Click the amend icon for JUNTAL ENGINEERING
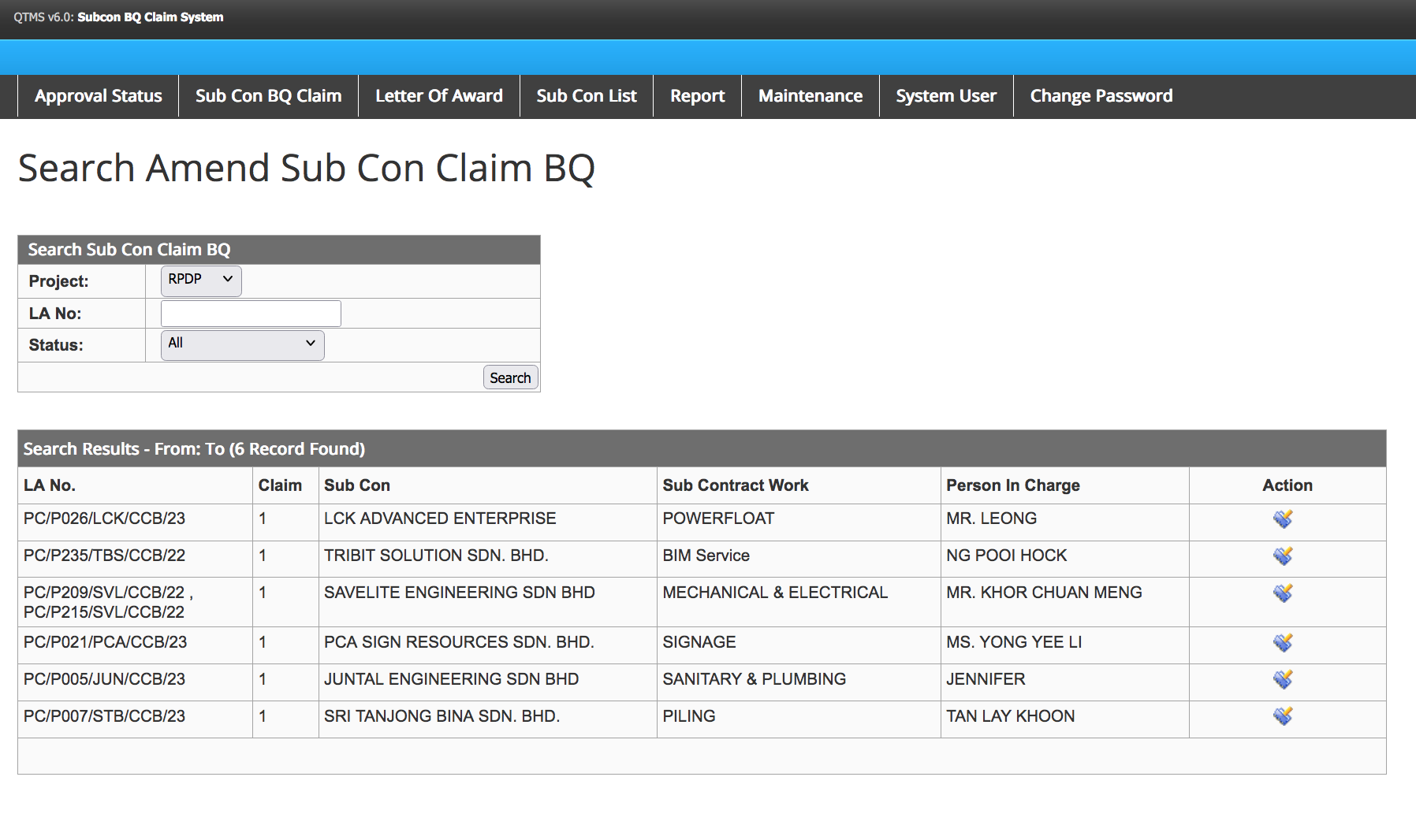The width and height of the screenshot is (1416, 840). click(x=1283, y=679)
